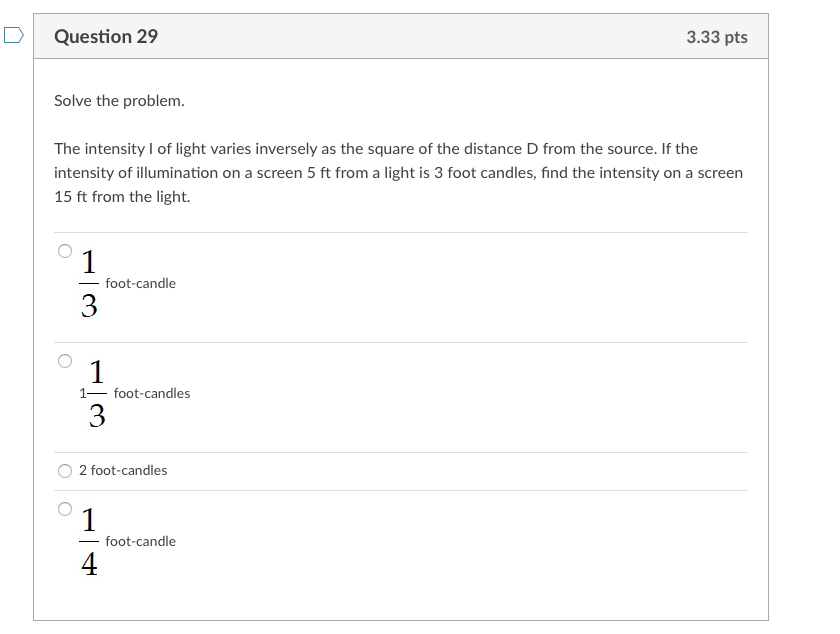Click the fraction 1/3 in first option
Viewport: 840px width, 634px height.
coord(88,285)
